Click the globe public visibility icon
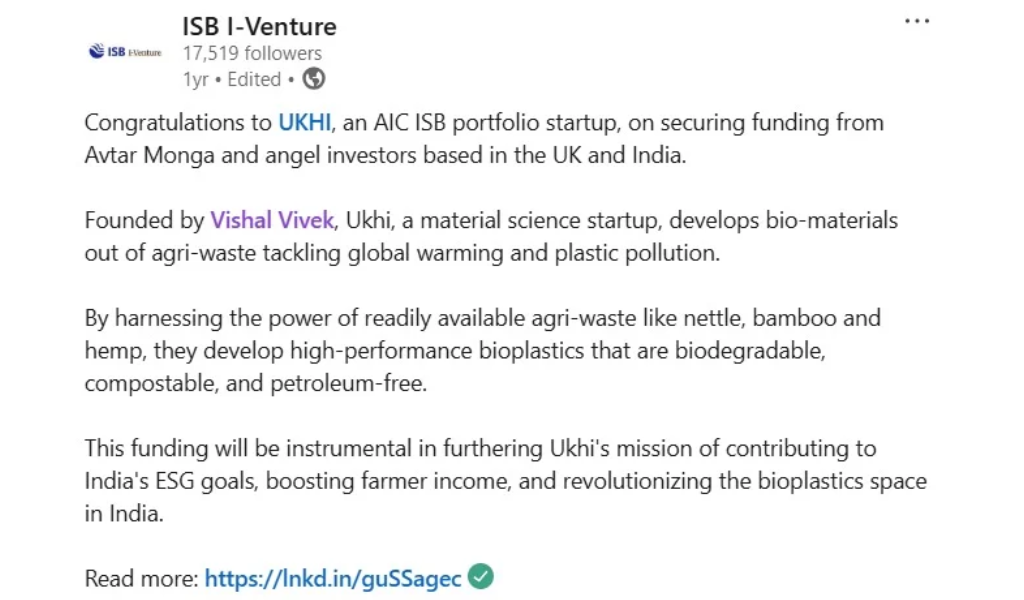The width and height of the screenshot is (1024, 600). point(314,79)
